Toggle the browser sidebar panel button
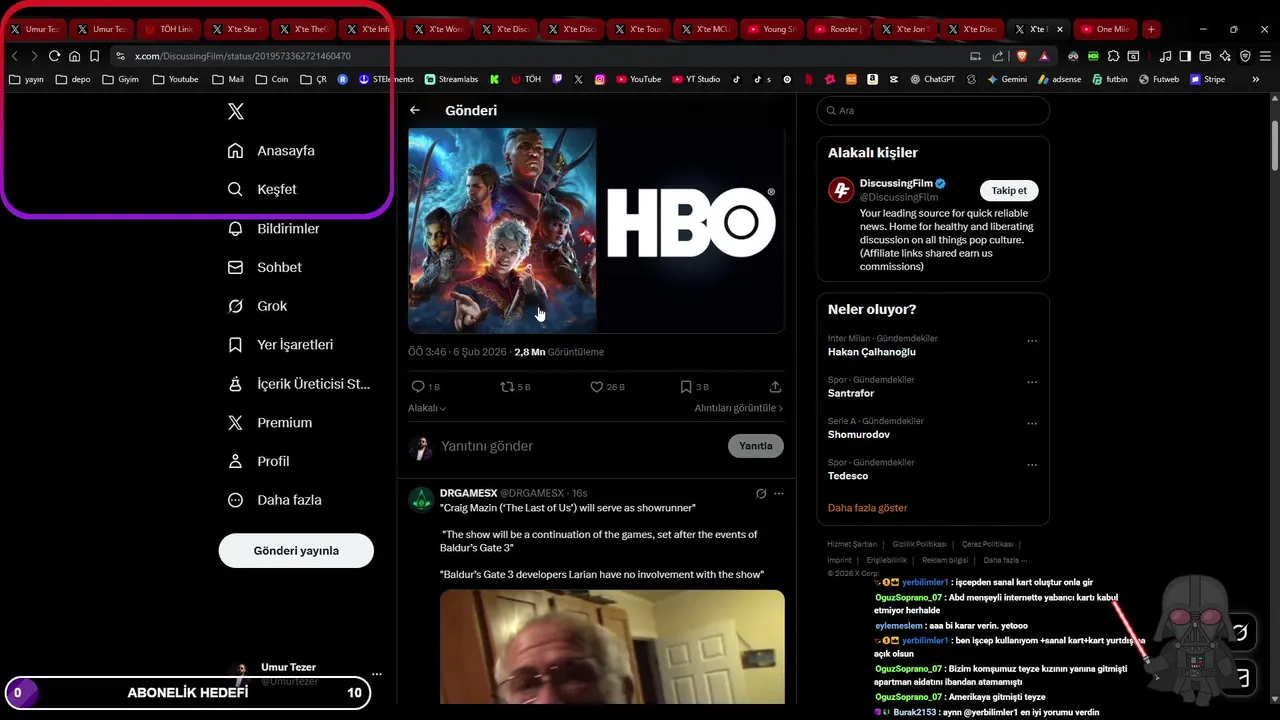Viewport: 1280px width, 720px height. (1185, 56)
